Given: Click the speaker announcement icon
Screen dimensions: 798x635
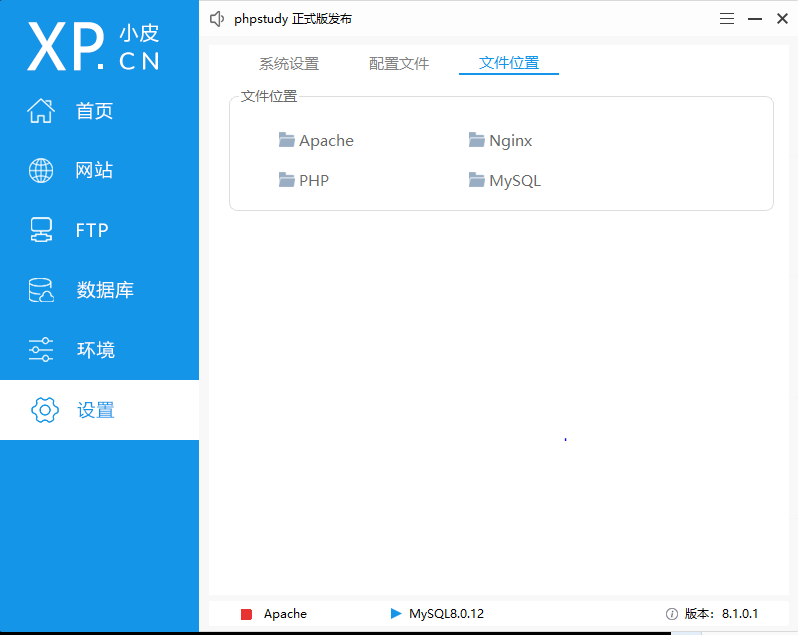Looking at the screenshot, I should [217, 19].
